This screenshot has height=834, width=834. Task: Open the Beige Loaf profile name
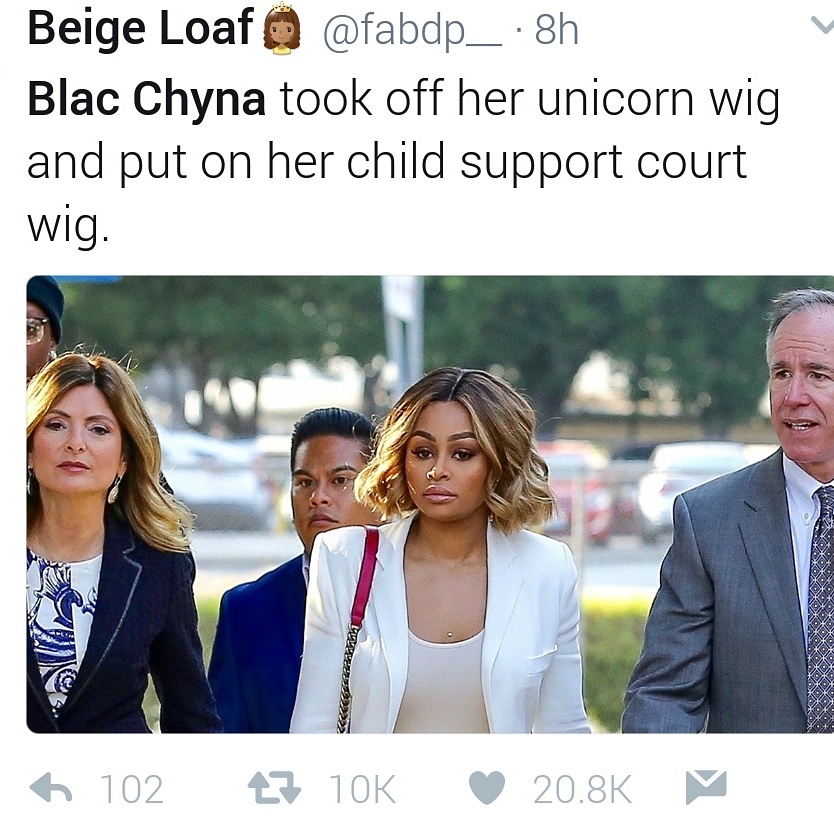coord(140,28)
